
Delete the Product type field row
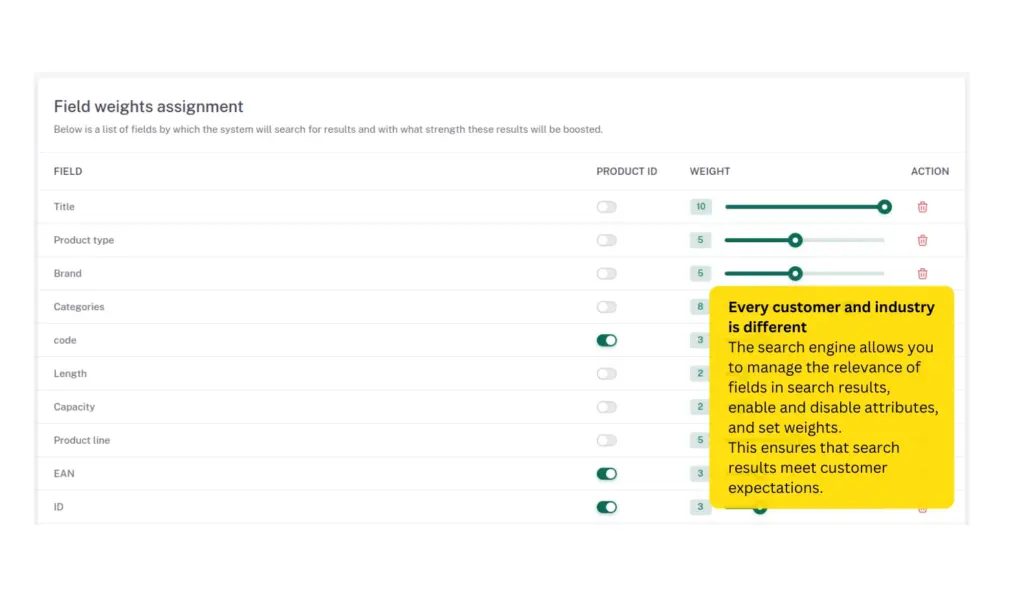coord(922,240)
